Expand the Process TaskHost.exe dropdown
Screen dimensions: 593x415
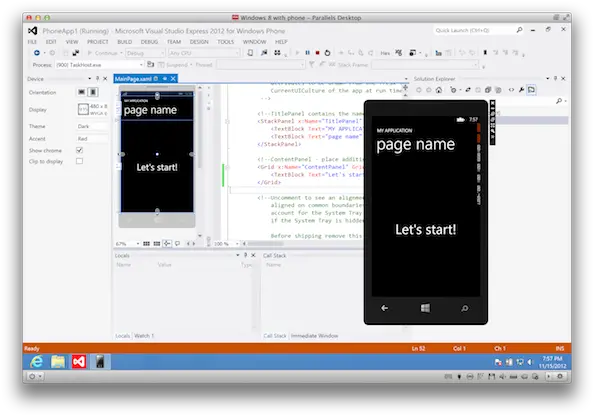(99, 65)
